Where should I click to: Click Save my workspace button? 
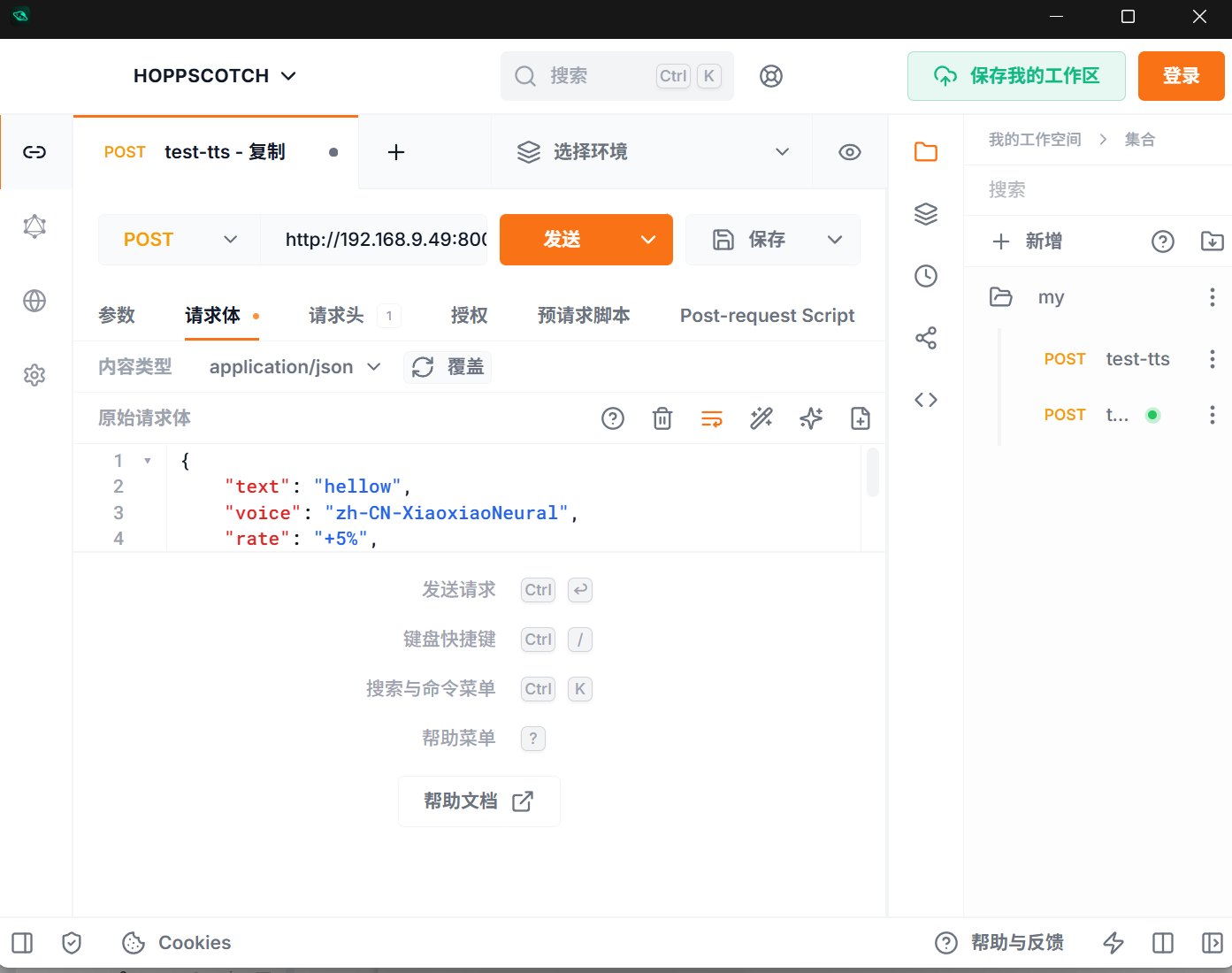click(1016, 76)
